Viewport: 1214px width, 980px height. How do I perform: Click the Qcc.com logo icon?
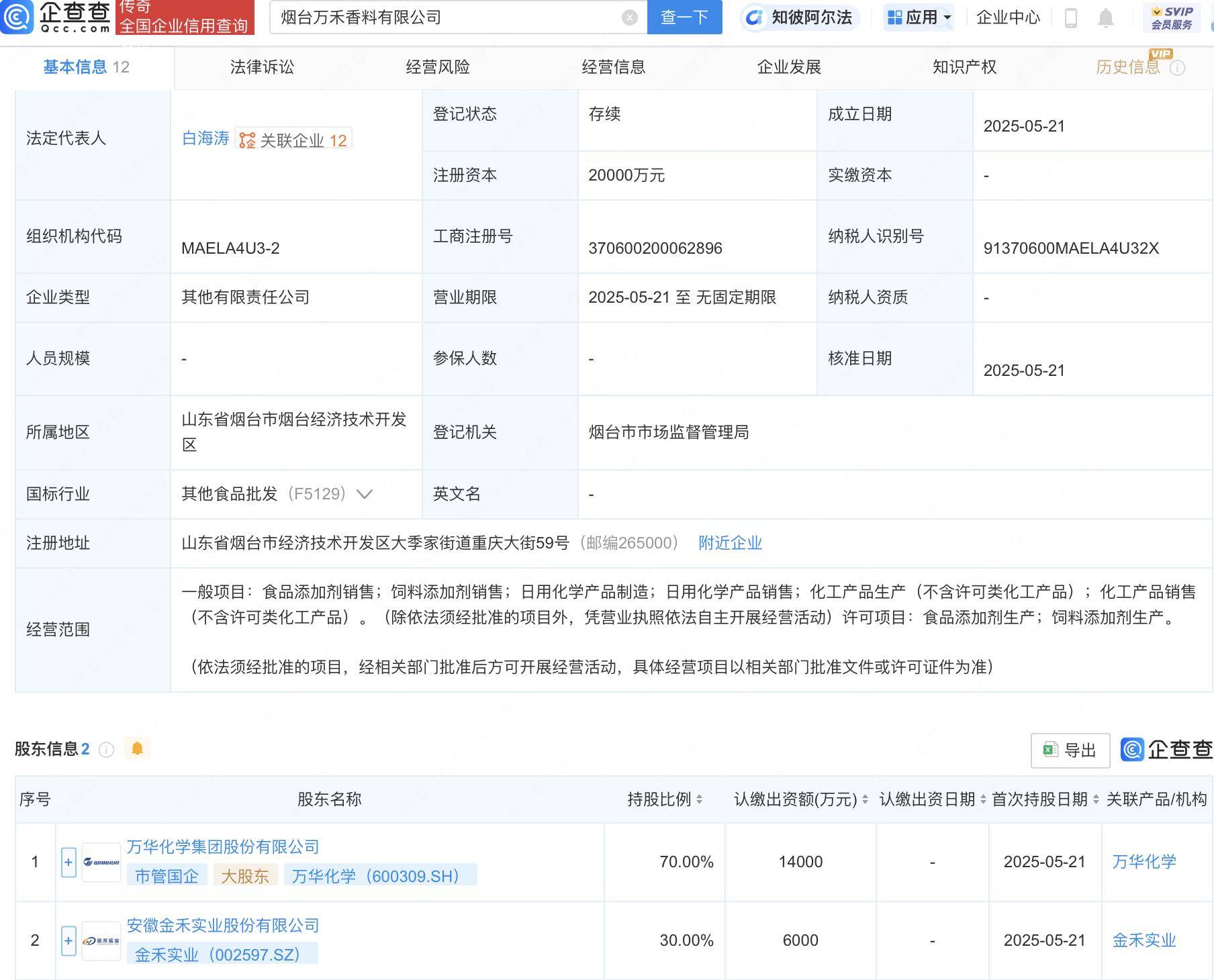point(16,17)
